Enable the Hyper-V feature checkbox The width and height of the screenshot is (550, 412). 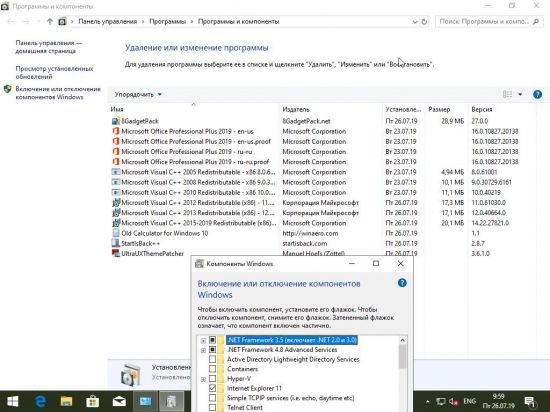coord(212,379)
